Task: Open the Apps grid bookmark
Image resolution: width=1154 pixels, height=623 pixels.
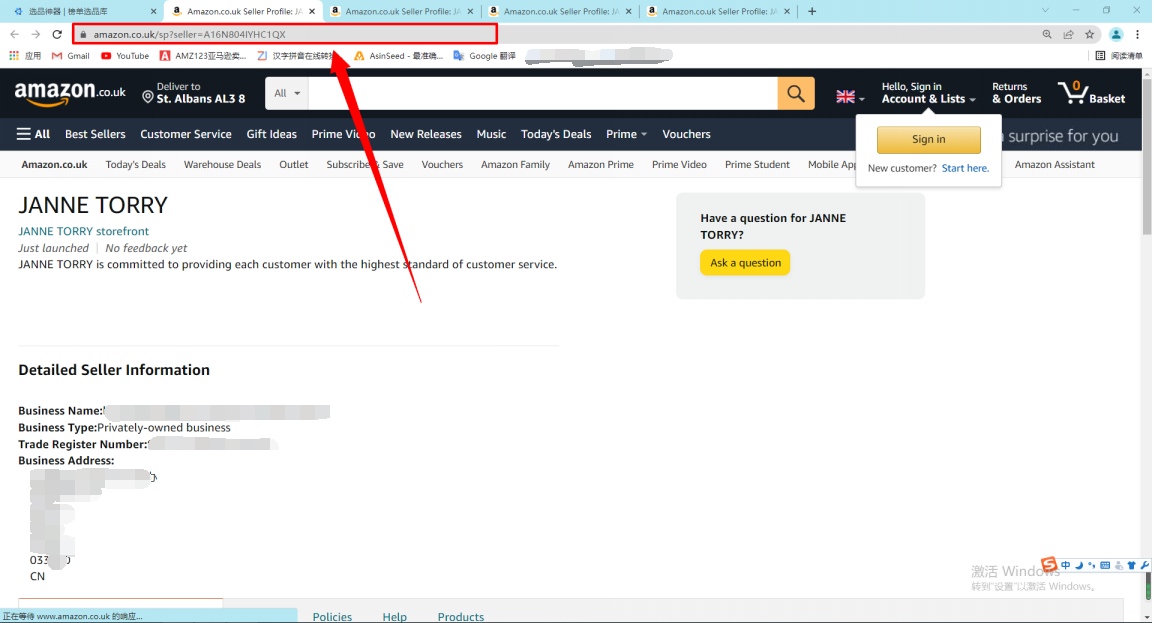Action: (x=25, y=56)
